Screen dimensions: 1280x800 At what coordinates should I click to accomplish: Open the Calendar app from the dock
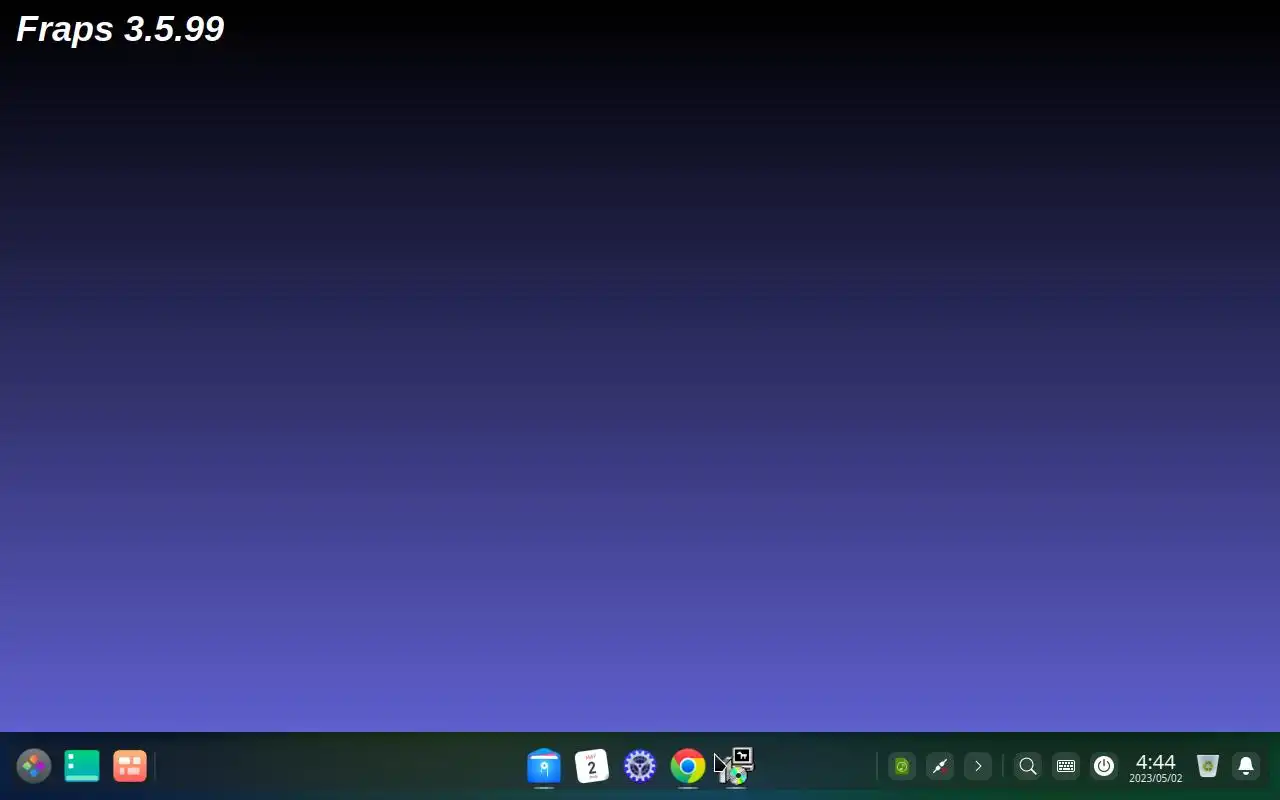pyautogui.click(x=592, y=766)
